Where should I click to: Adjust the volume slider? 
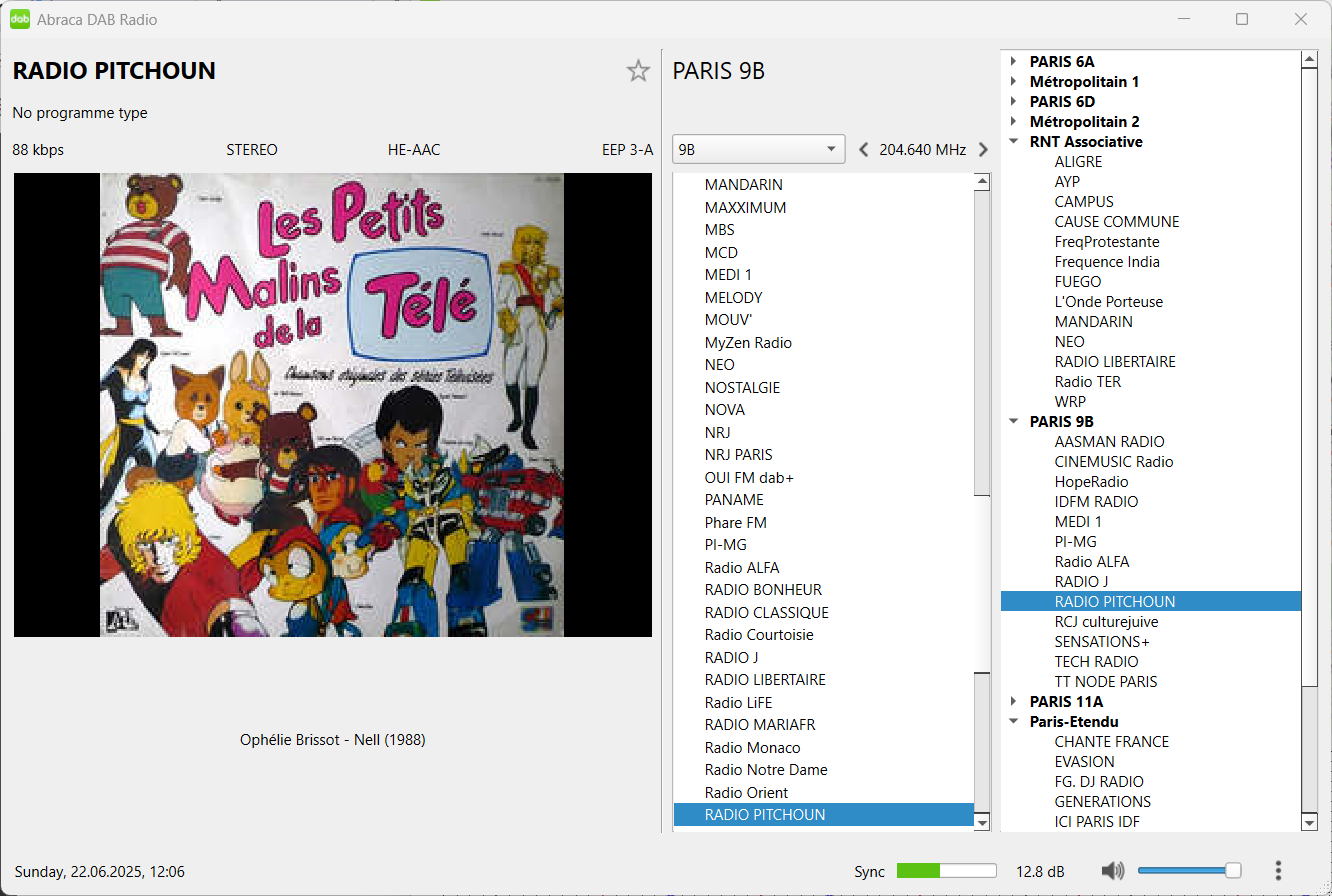pos(1190,871)
